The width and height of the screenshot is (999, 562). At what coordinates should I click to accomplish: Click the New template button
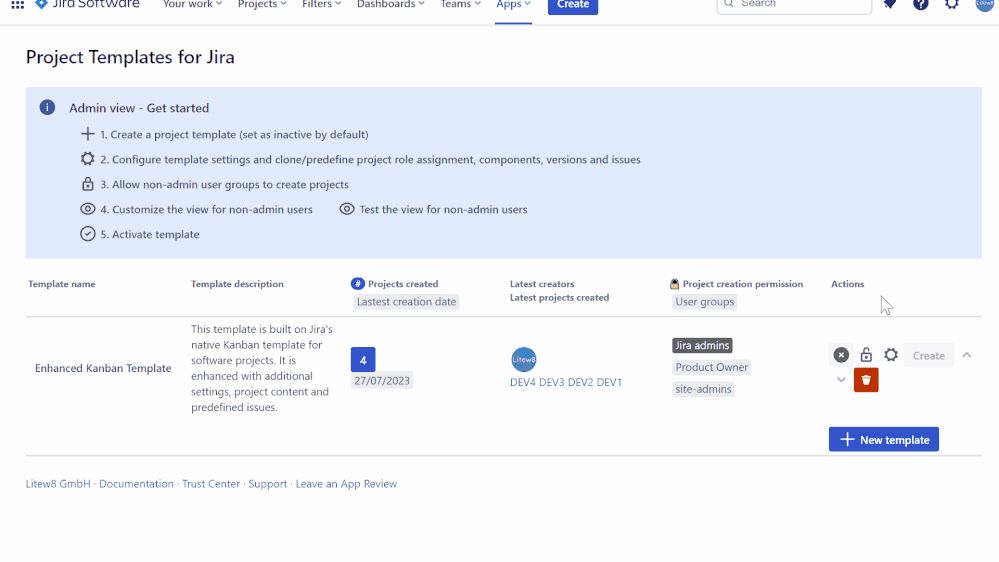884,439
